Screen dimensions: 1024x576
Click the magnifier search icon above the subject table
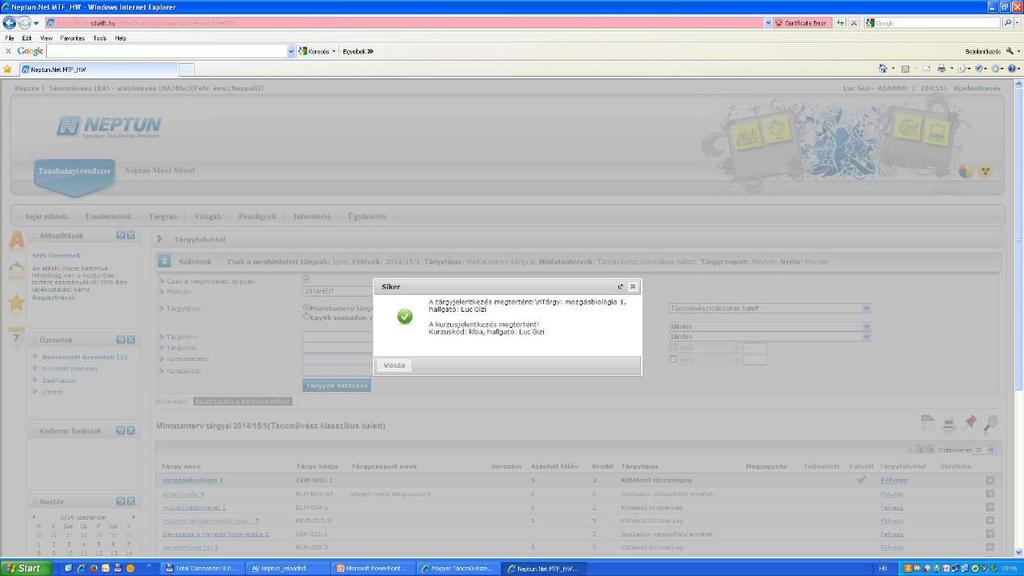pyautogui.click(x=991, y=423)
